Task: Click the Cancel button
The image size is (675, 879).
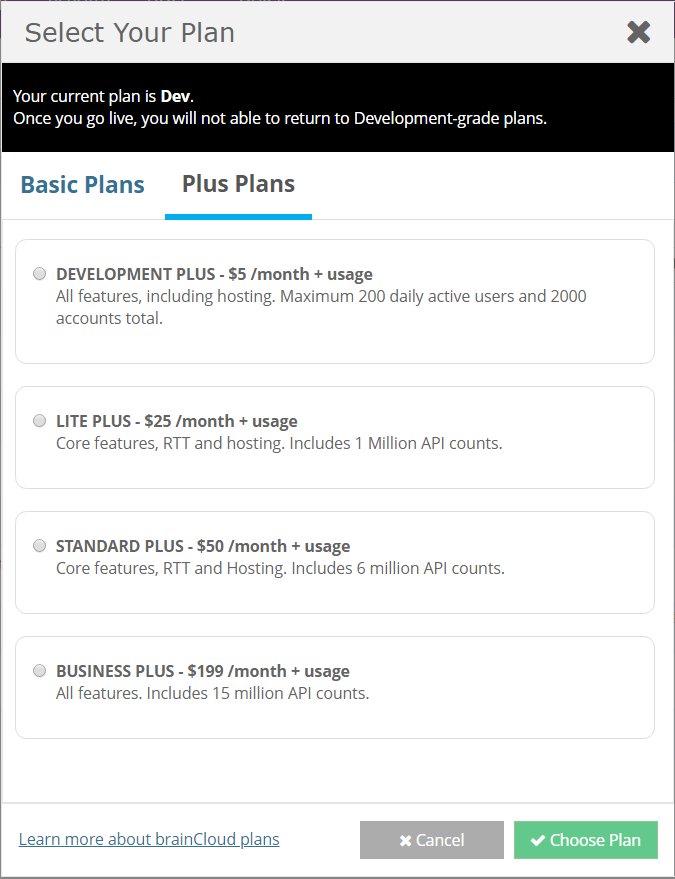Action: (432, 839)
